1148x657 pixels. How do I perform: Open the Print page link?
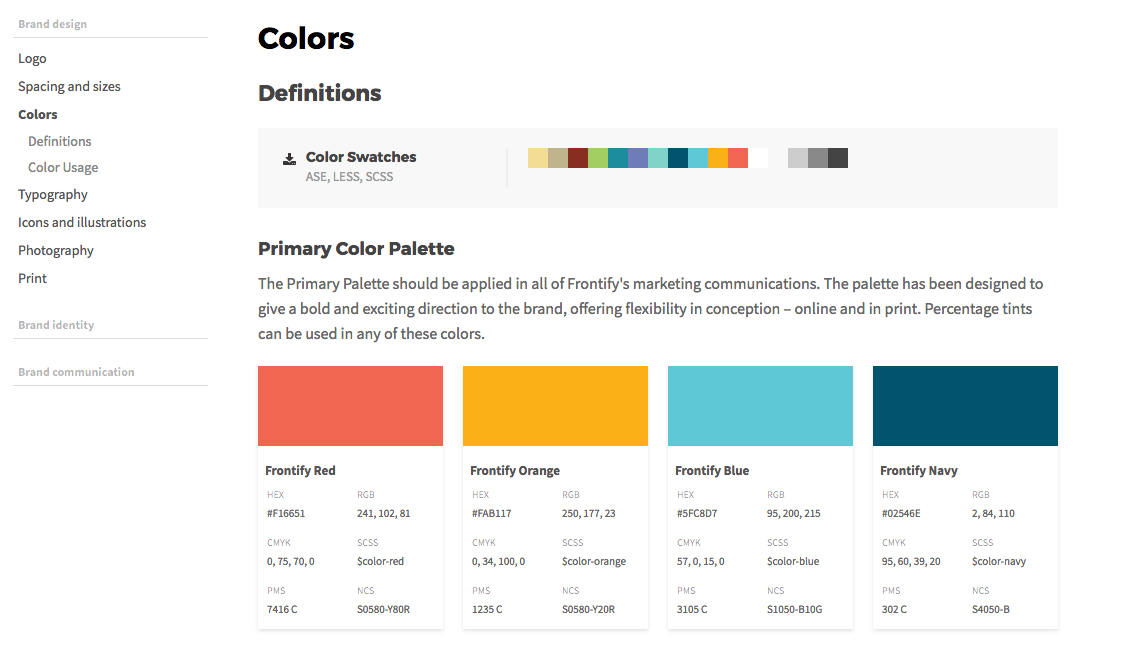32,278
